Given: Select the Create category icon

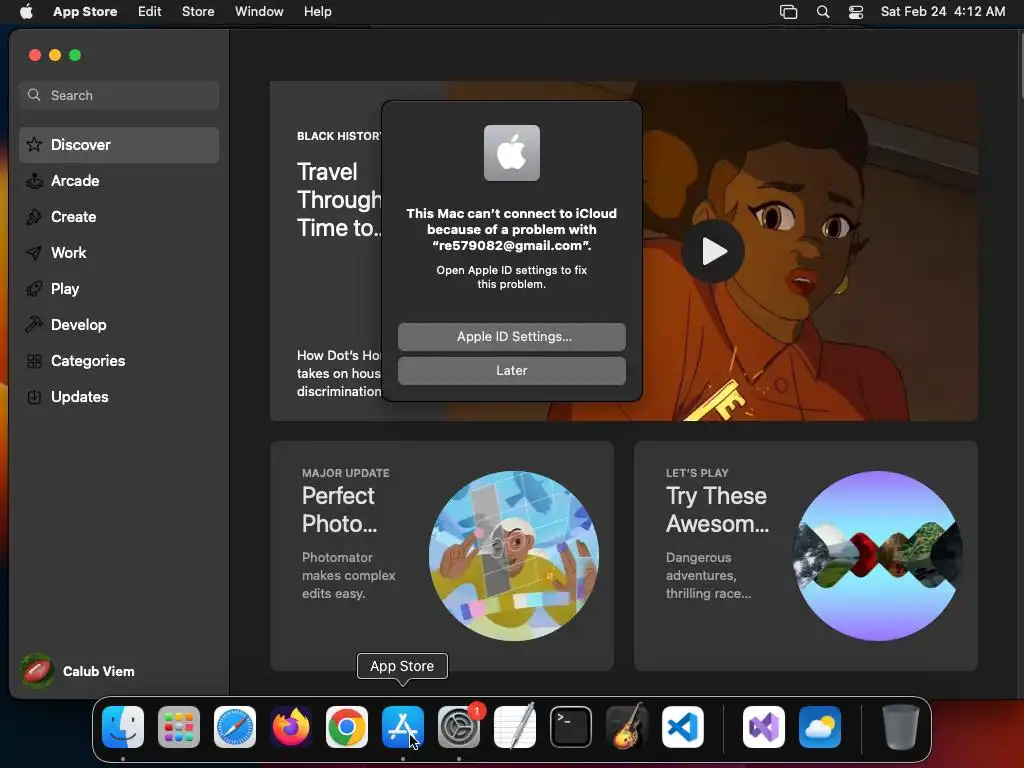Looking at the screenshot, I should pyautogui.click(x=34, y=217).
